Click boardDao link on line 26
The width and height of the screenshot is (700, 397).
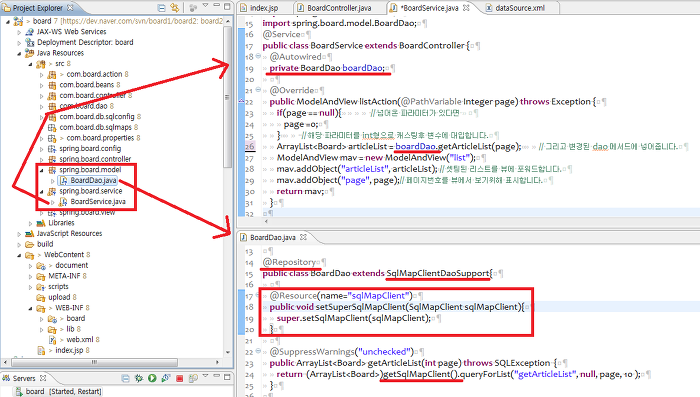[x=416, y=146]
